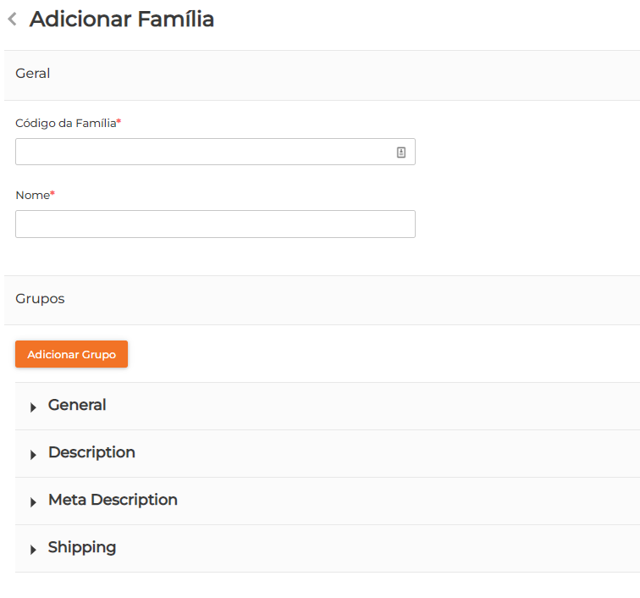Select the Grupos section header
The width and height of the screenshot is (640, 598).
coord(40,299)
